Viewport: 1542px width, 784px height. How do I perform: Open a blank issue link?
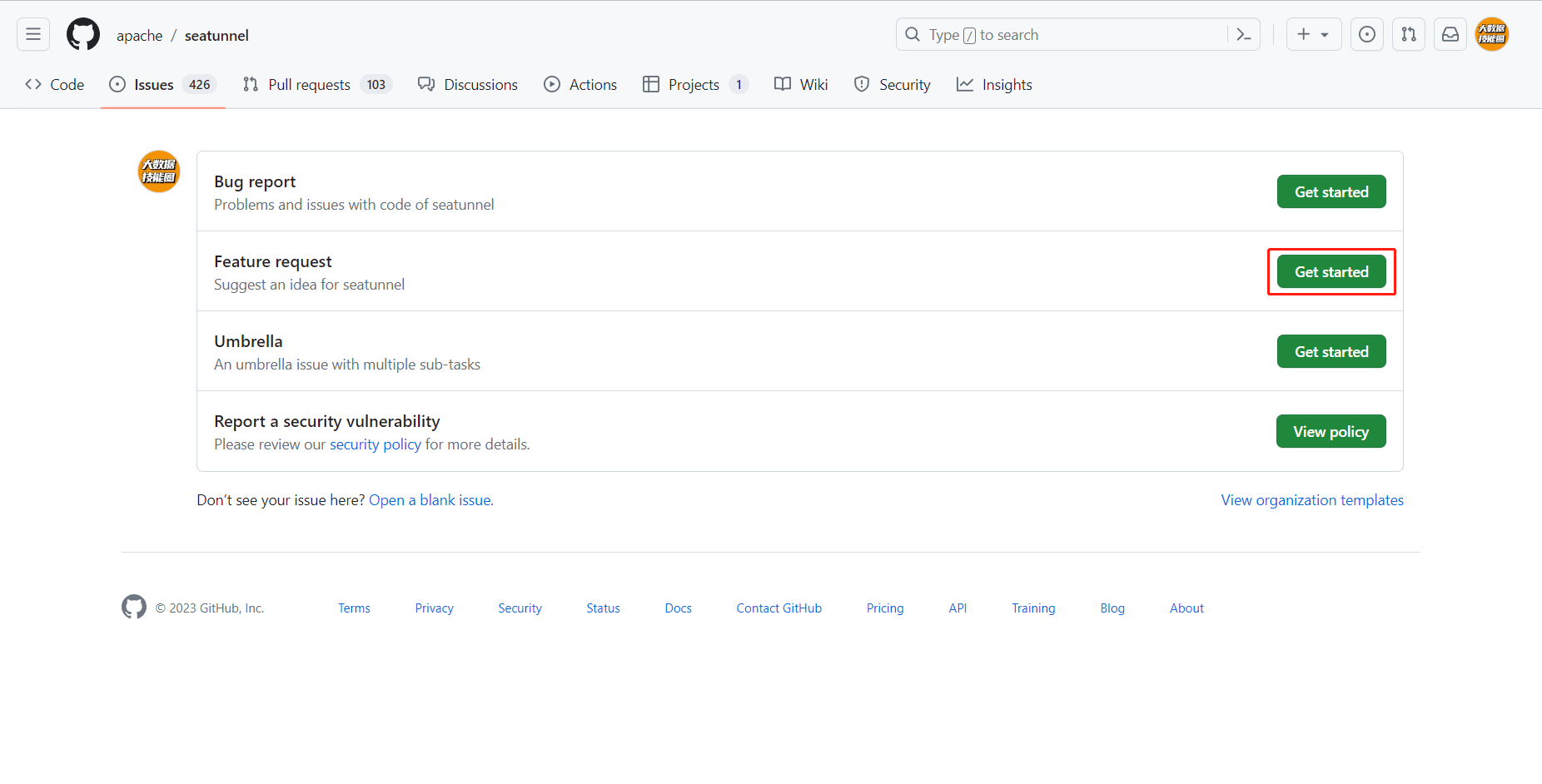pyautogui.click(x=430, y=500)
